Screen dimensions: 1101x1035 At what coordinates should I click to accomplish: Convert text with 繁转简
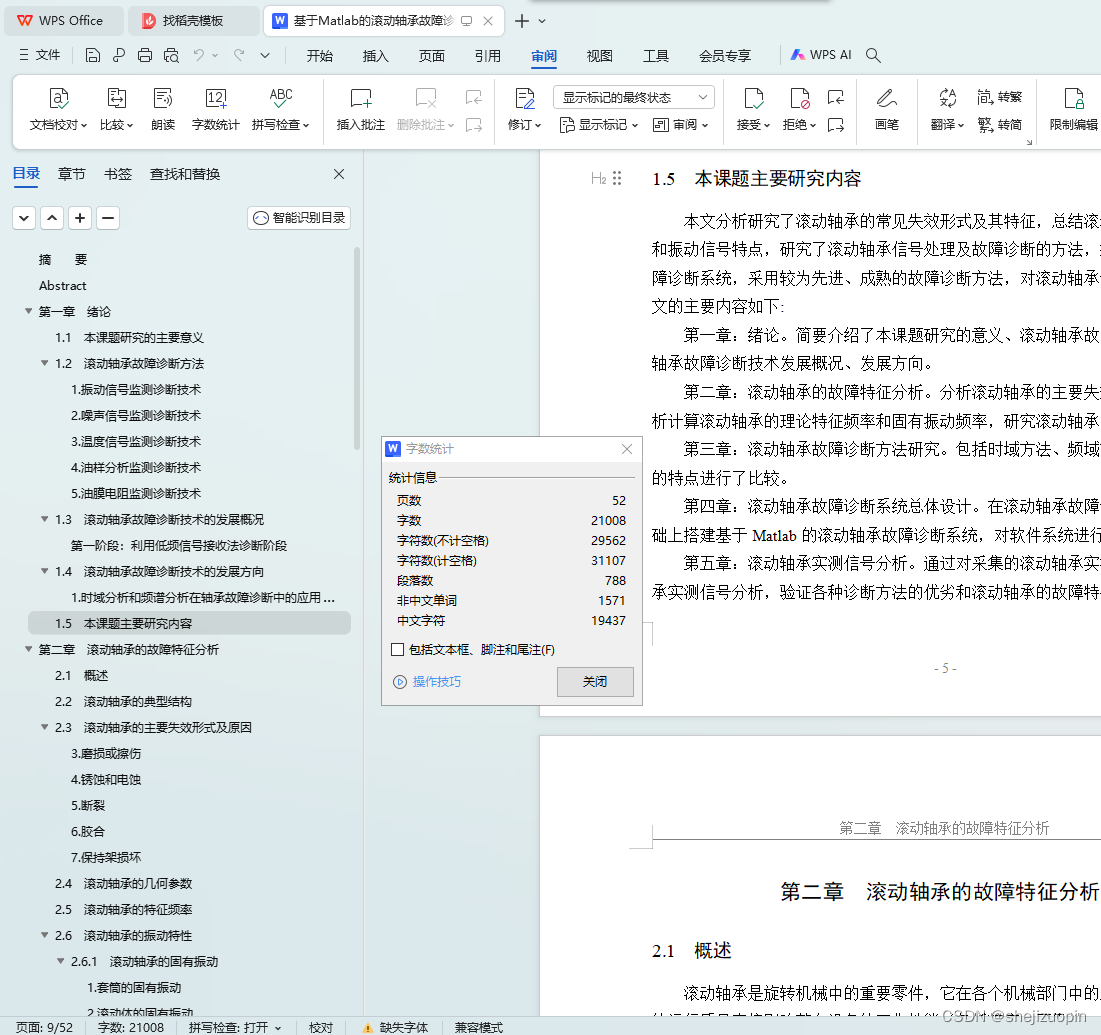999,125
